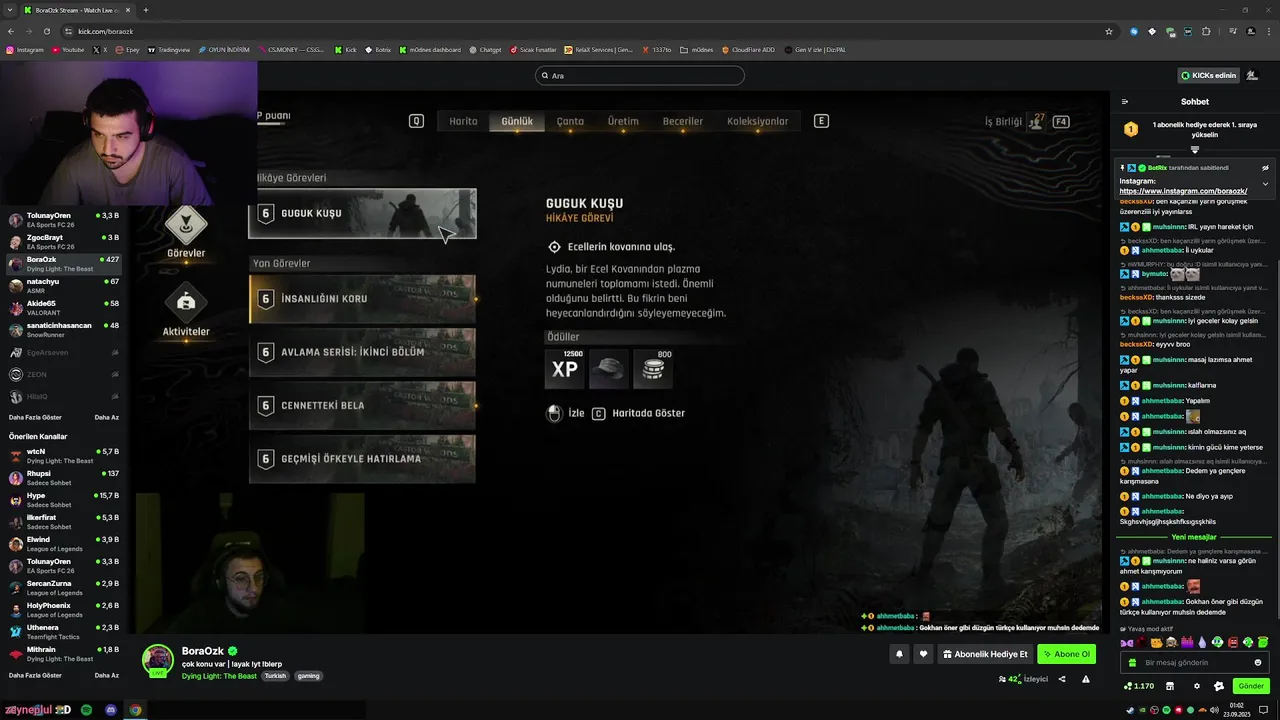Select AVLAMA SERİSİ: İKİNCİ BÖLÜM quest
The height and width of the screenshot is (720, 1280).
tap(362, 352)
